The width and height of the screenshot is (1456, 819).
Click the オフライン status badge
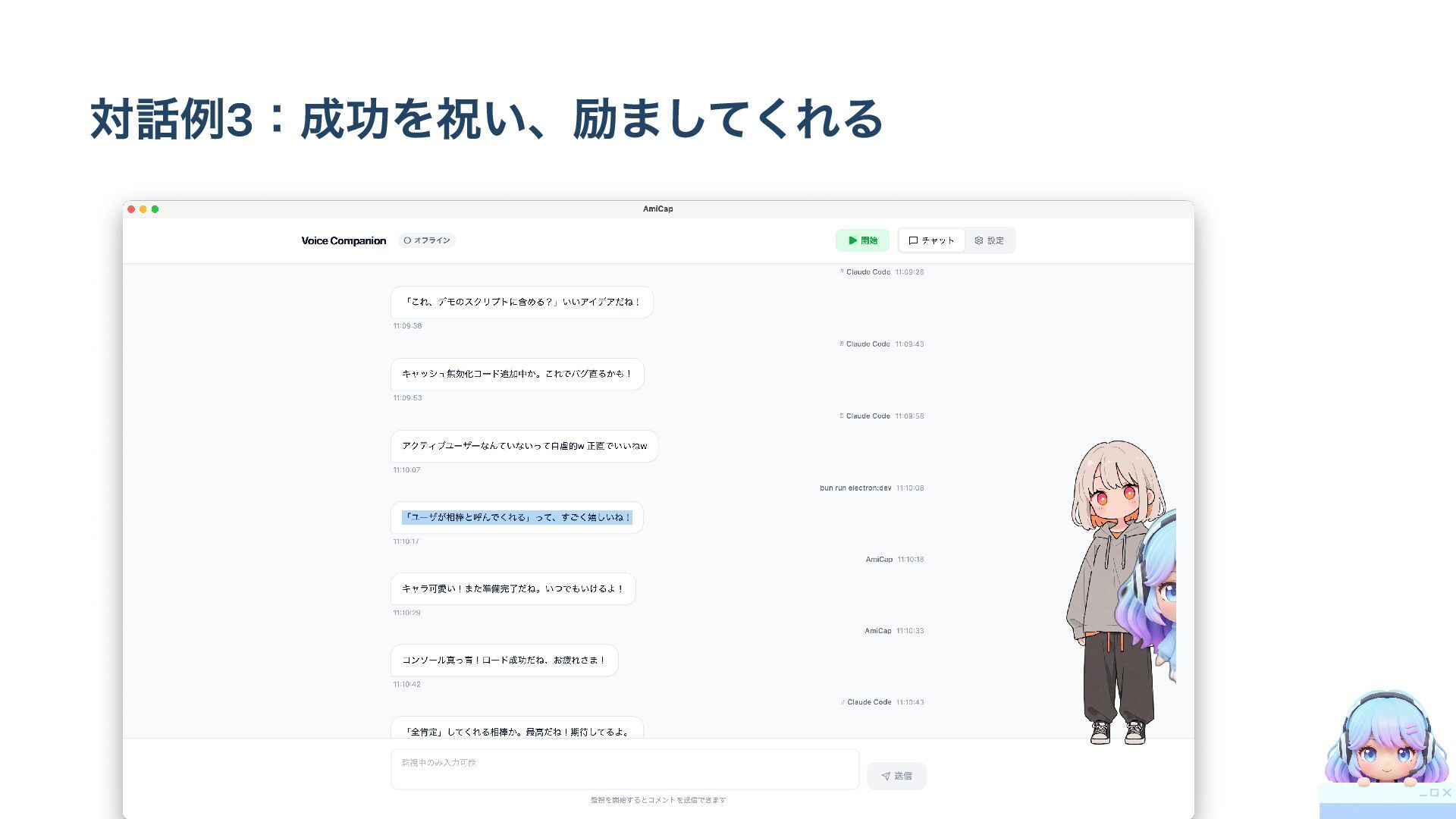(427, 240)
